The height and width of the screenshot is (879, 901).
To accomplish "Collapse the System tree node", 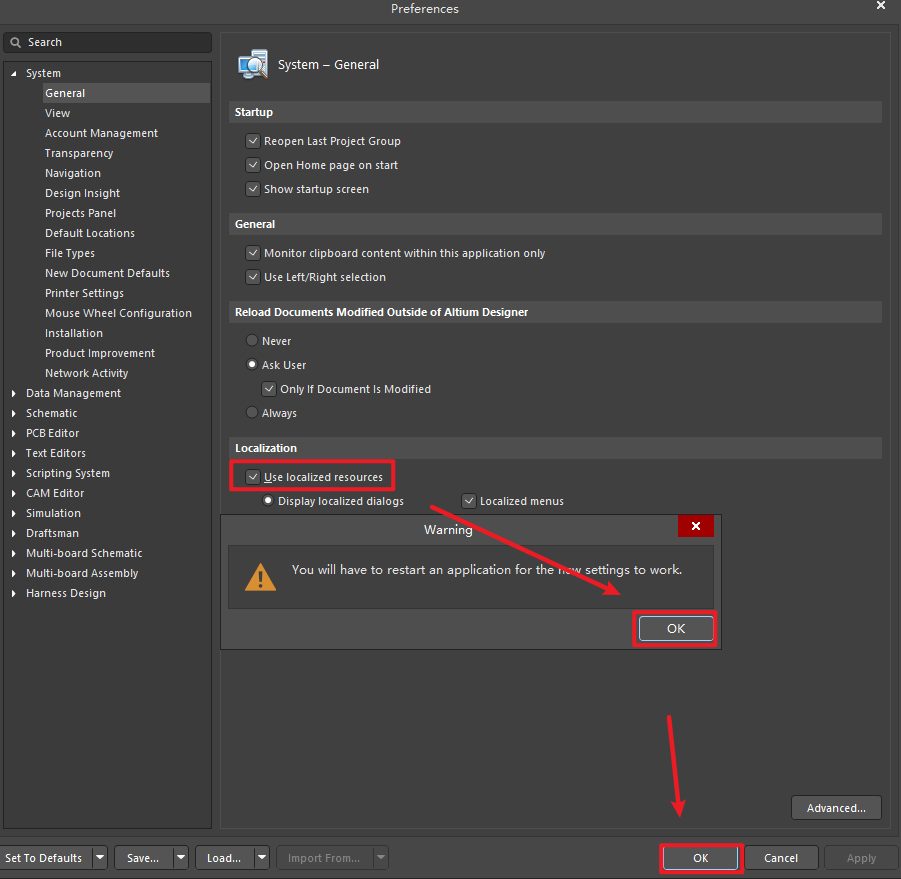I will [x=14, y=73].
